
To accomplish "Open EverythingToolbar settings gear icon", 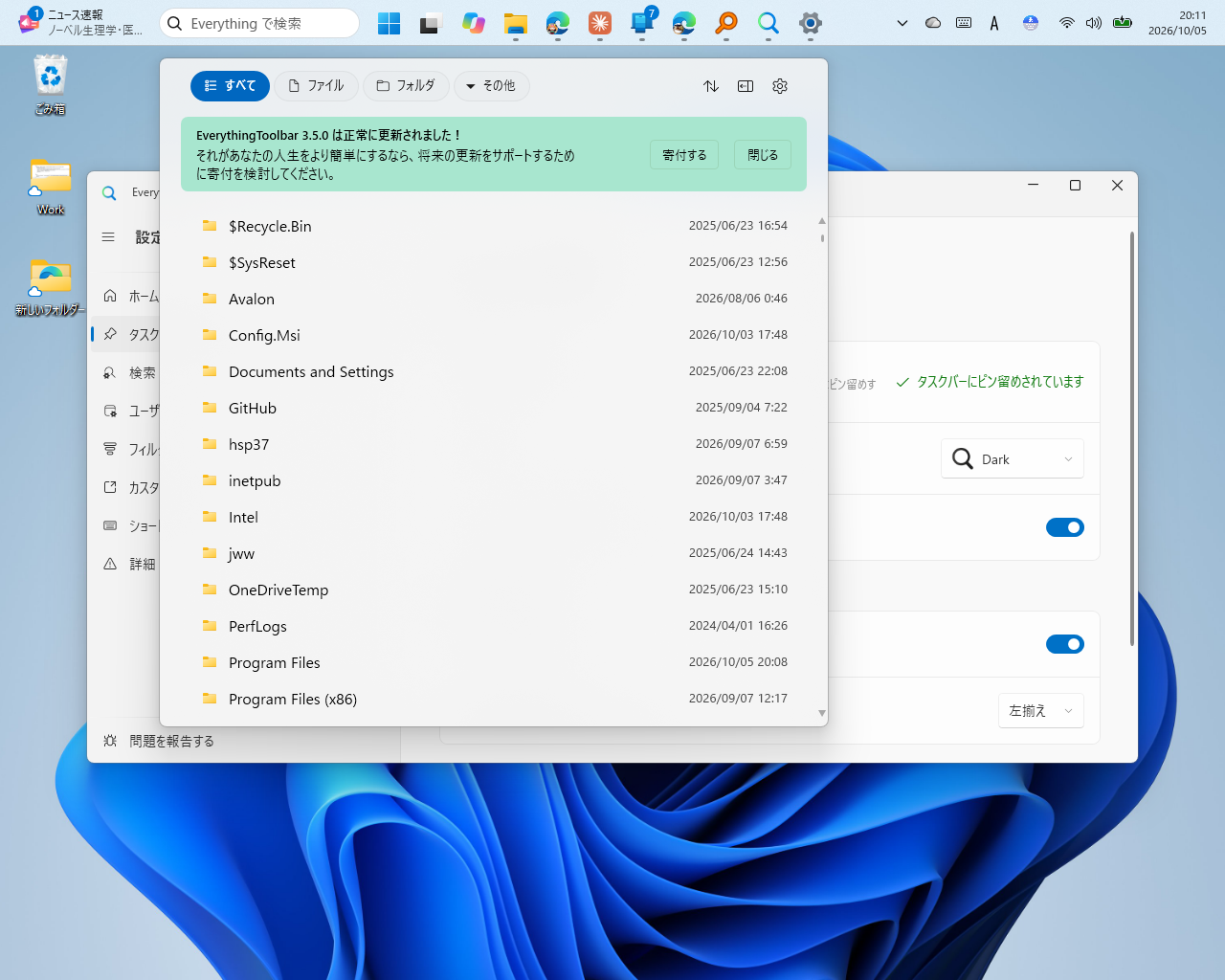I will click(780, 86).
